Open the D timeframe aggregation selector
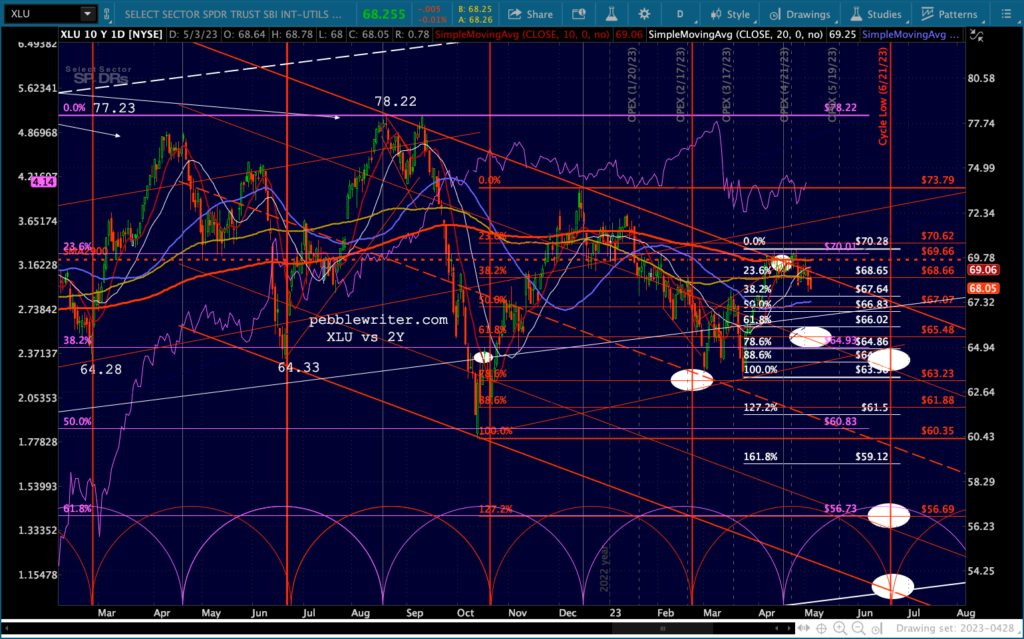This screenshot has width=1024, height=639. point(681,14)
